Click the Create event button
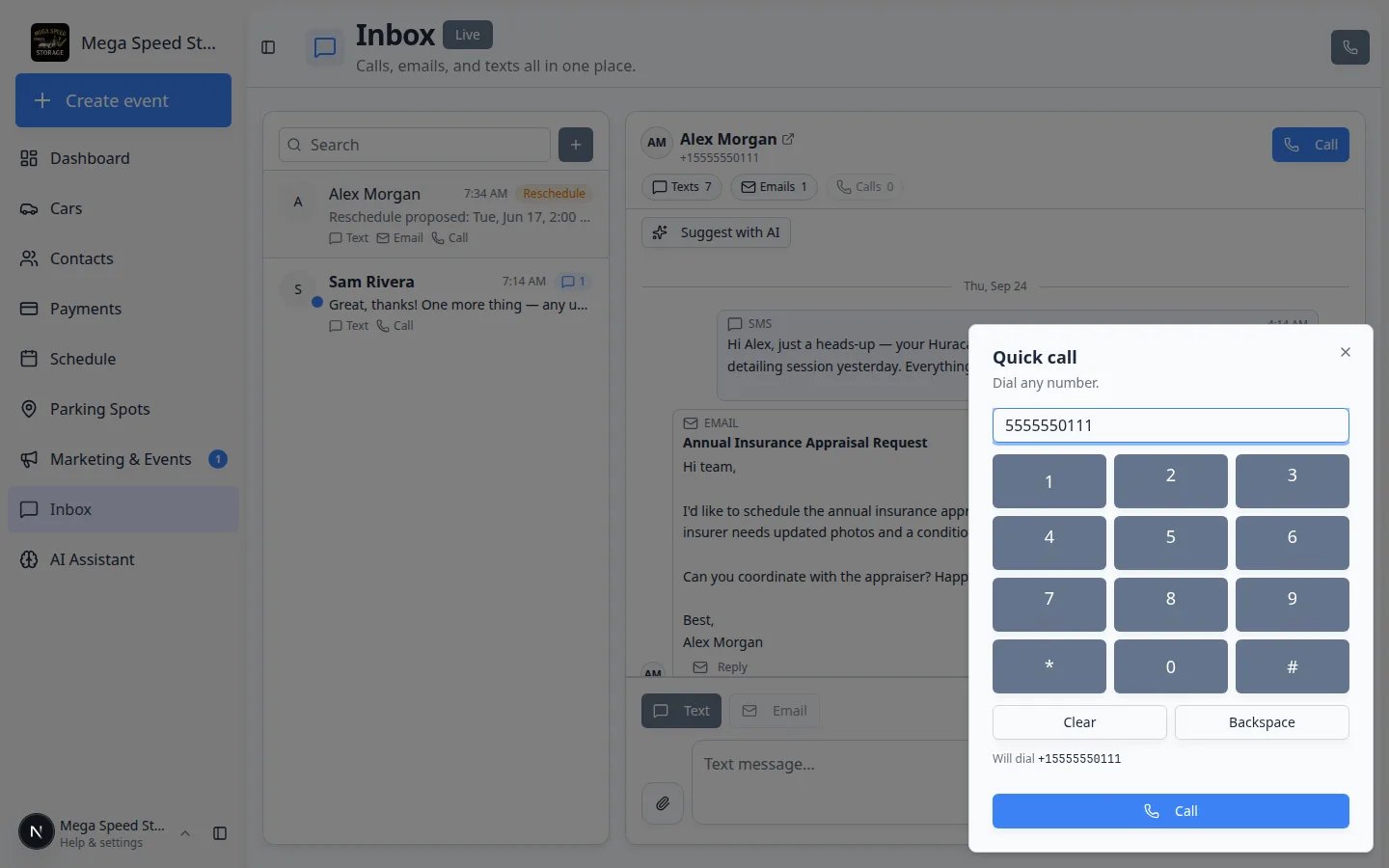1389x868 pixels. click(123, 100)
